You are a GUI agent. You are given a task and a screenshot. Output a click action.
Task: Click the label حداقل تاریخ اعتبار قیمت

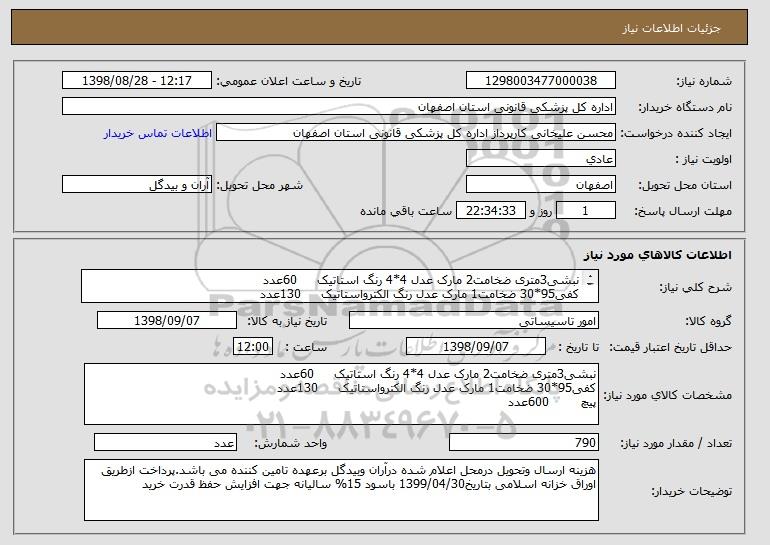(671, 347)
